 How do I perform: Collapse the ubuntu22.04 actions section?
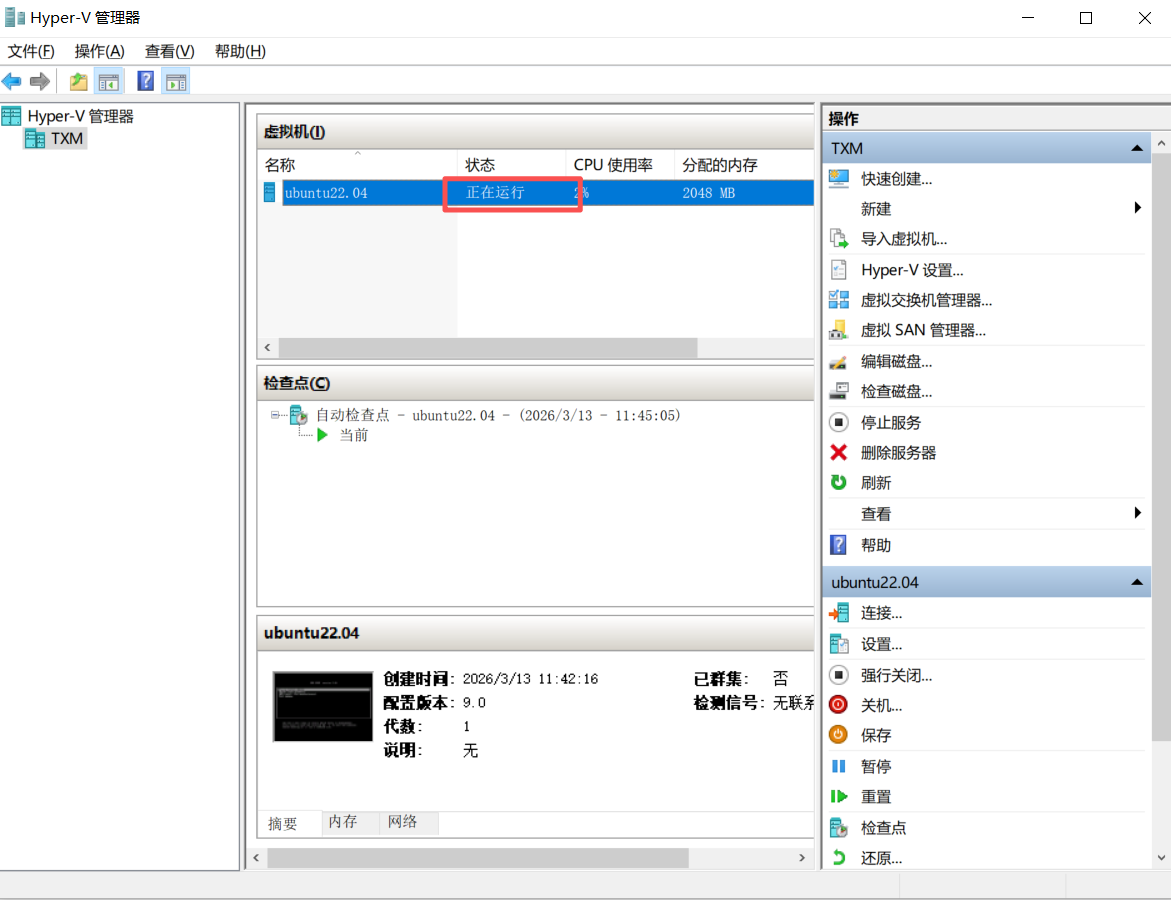pyautogui.click(x=1137, y=583)
